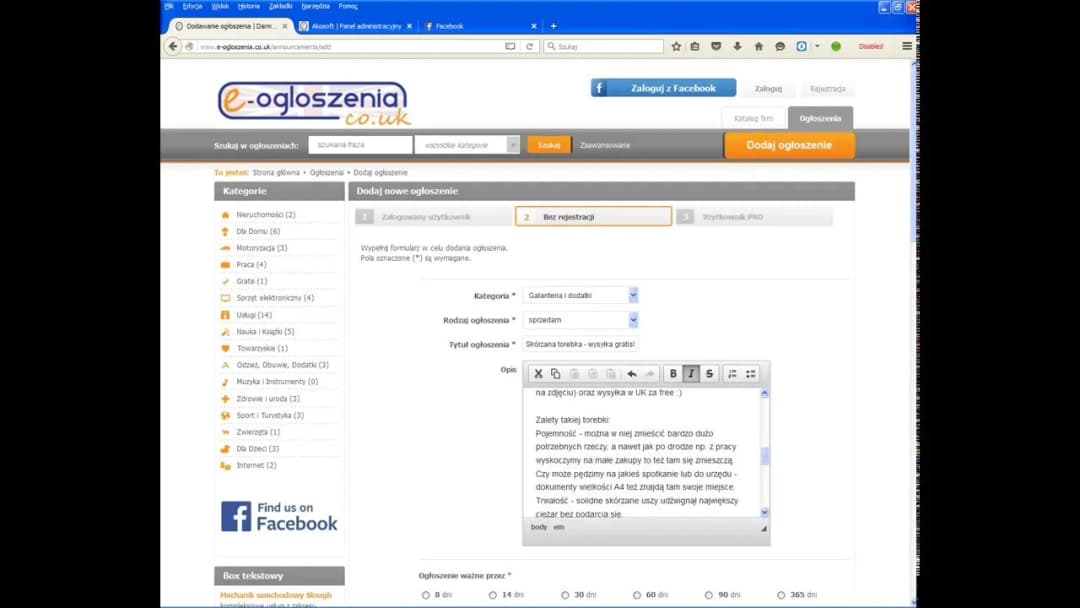Click the Zaloguj z Facebook button

pyautogui.click(x=663, y=88)
